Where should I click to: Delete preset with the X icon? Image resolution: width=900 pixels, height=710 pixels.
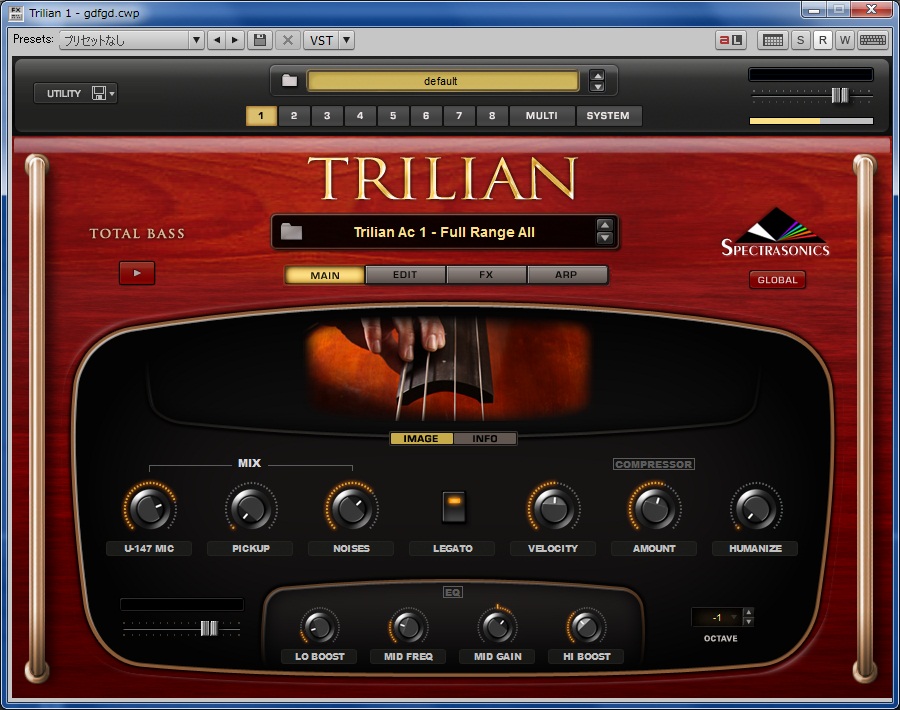click(288, 40)
